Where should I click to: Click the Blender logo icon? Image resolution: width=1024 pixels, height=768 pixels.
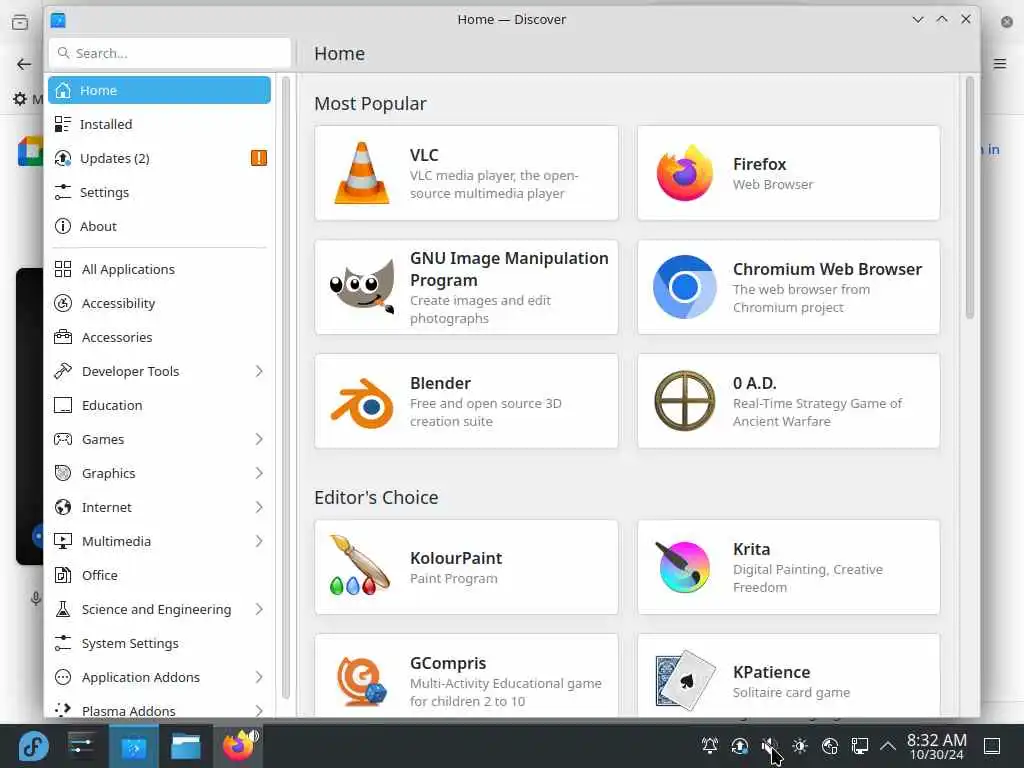click(x=362, y=402)
